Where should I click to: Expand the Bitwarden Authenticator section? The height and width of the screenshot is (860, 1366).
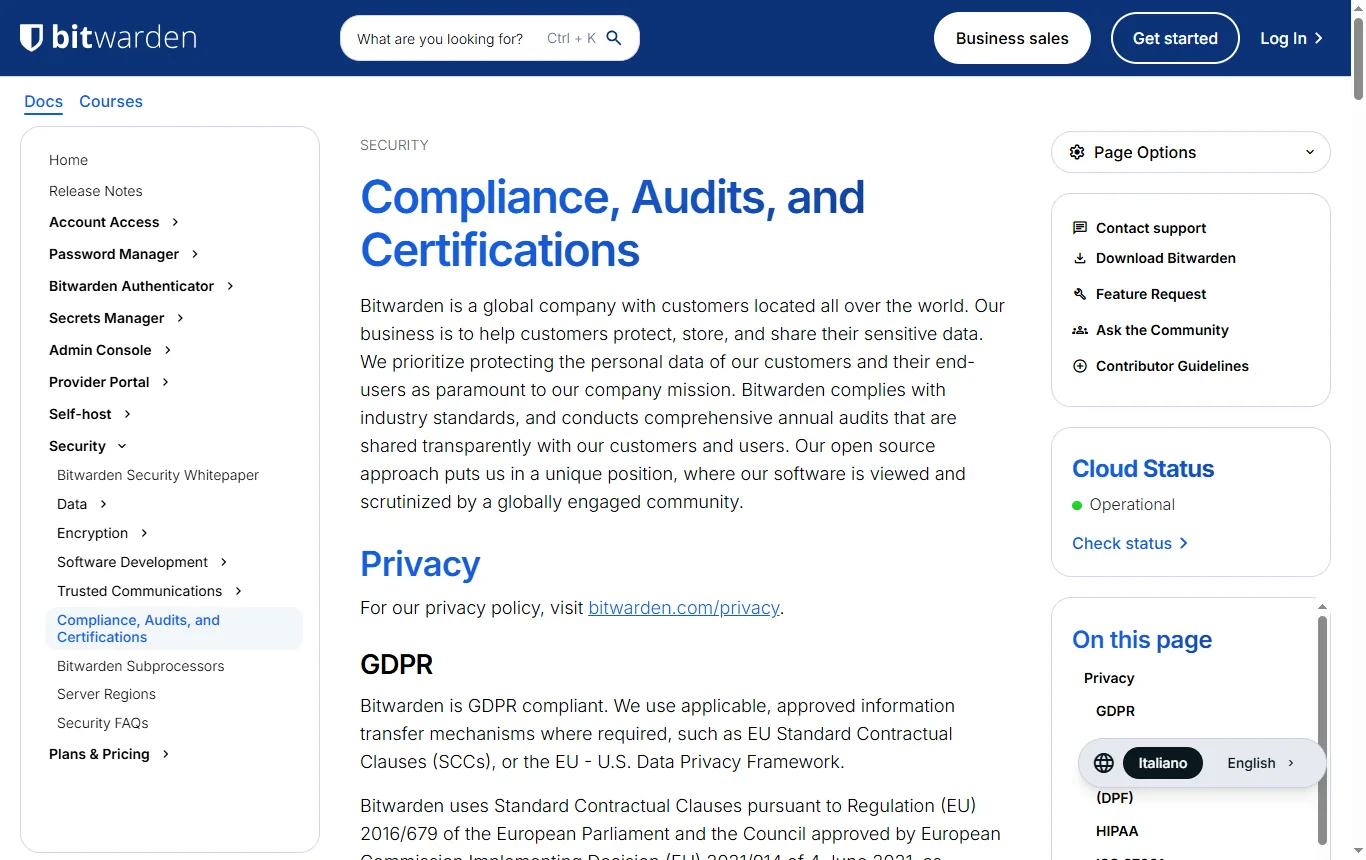(x=230, y=286)
